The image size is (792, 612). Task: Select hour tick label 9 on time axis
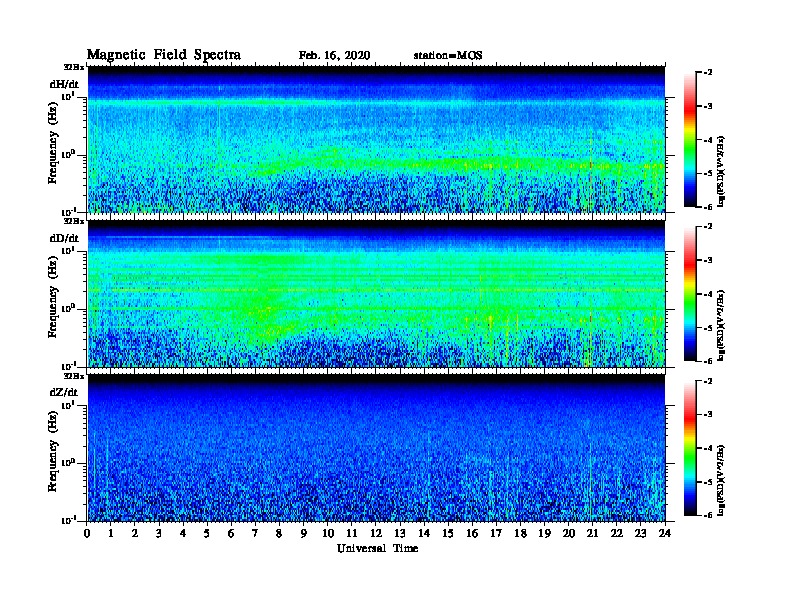pos(304,533)
